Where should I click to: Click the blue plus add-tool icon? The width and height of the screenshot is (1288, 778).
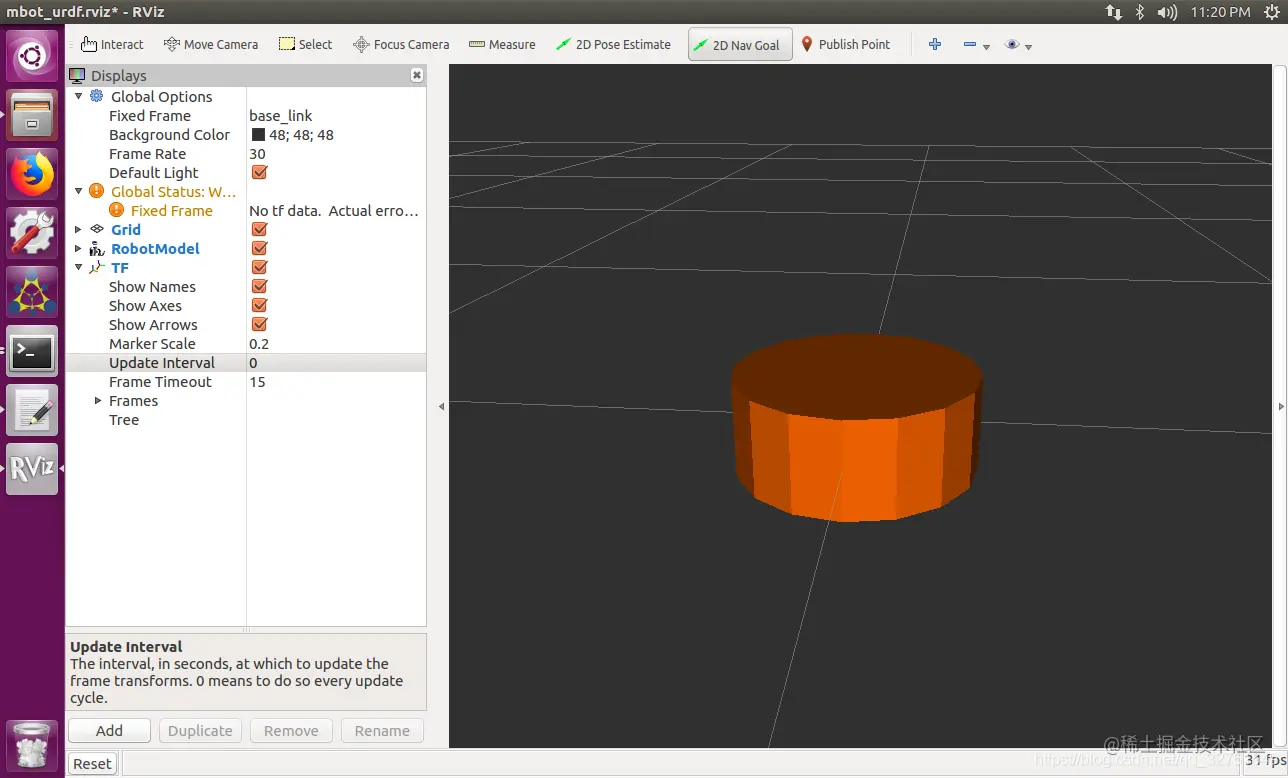(935, 44)
